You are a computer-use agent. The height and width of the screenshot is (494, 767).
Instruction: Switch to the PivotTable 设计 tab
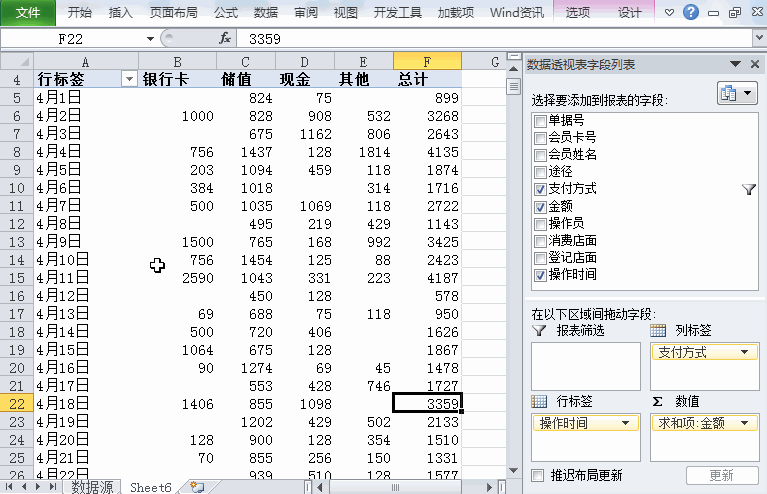coord(629,13)
